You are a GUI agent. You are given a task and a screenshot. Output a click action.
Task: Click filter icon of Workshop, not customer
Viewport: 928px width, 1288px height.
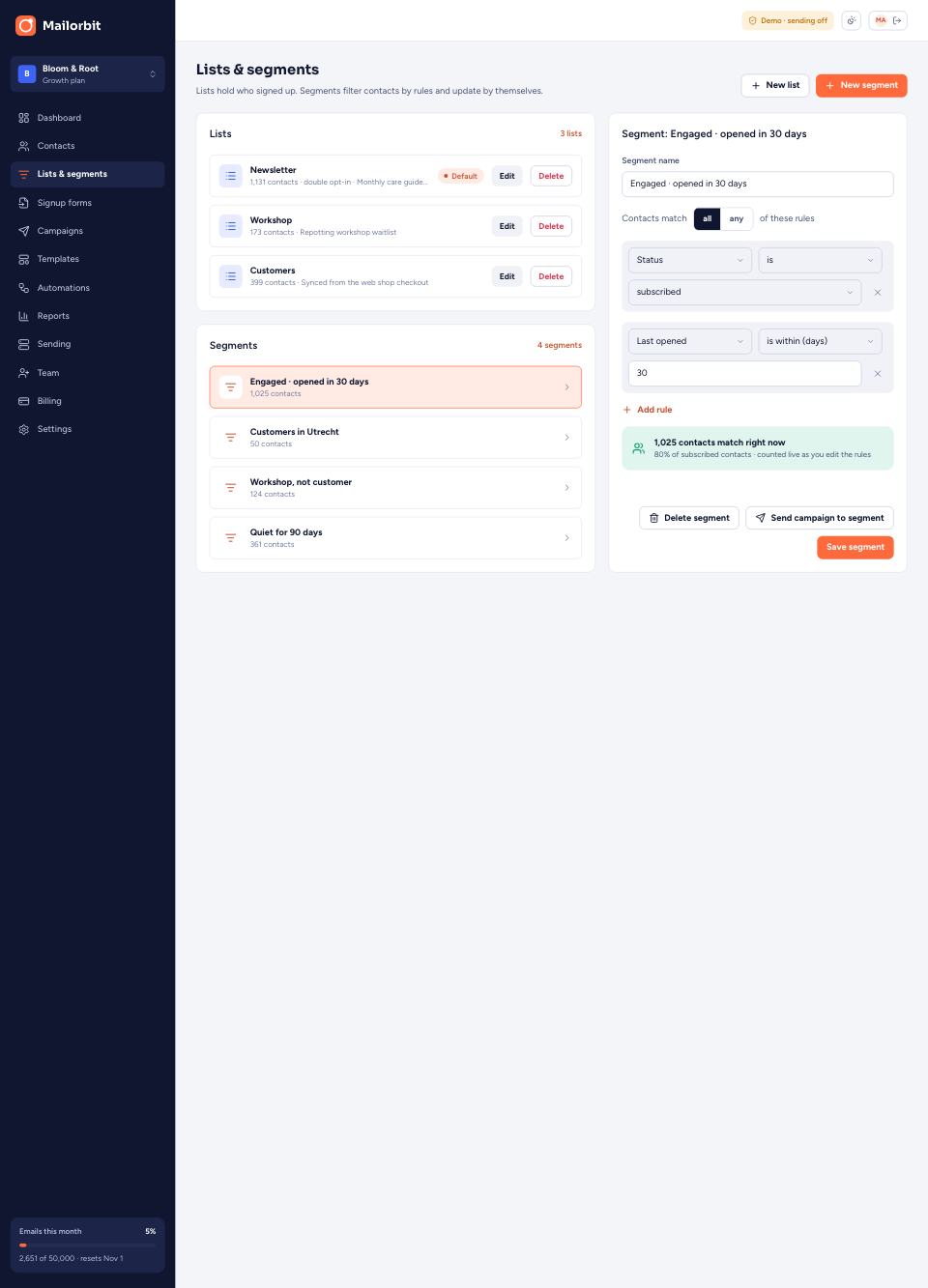[230, 488]
